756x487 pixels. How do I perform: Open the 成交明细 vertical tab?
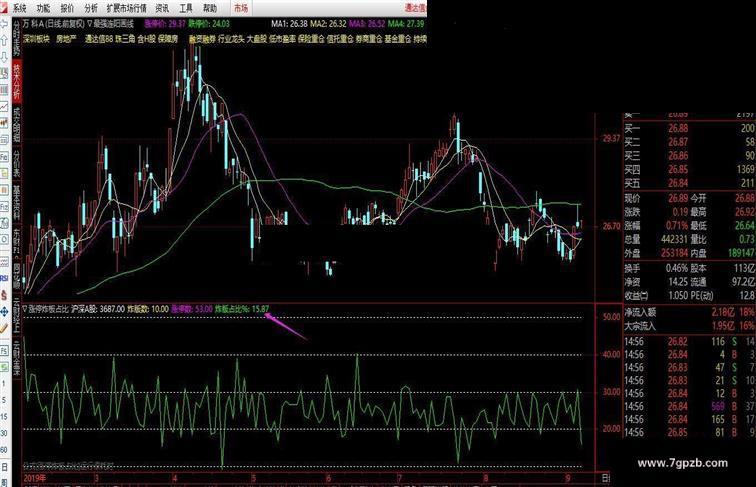click(x=16, y=124)
